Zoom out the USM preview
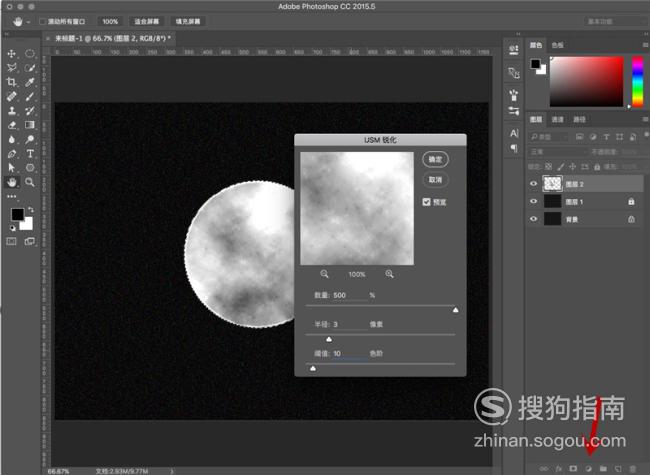 [x=324, y=274]
